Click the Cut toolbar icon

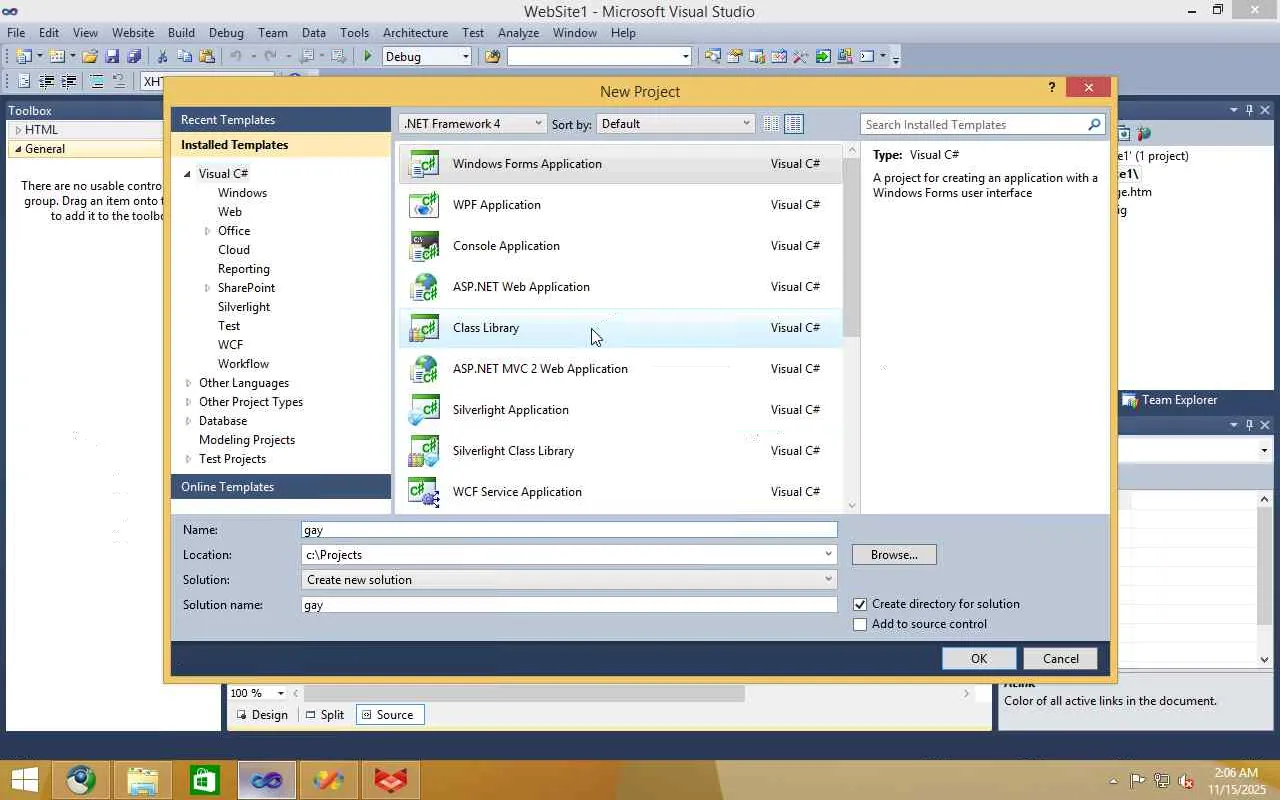[x=163, y=57]
